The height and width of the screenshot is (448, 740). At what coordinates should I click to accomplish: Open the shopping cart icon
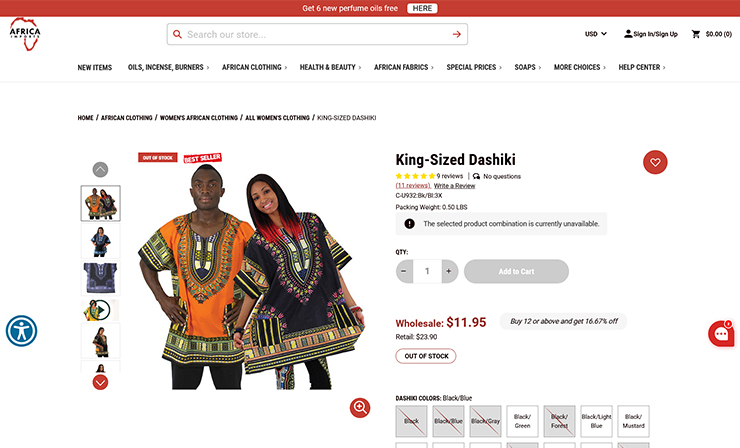click(696, 34)
